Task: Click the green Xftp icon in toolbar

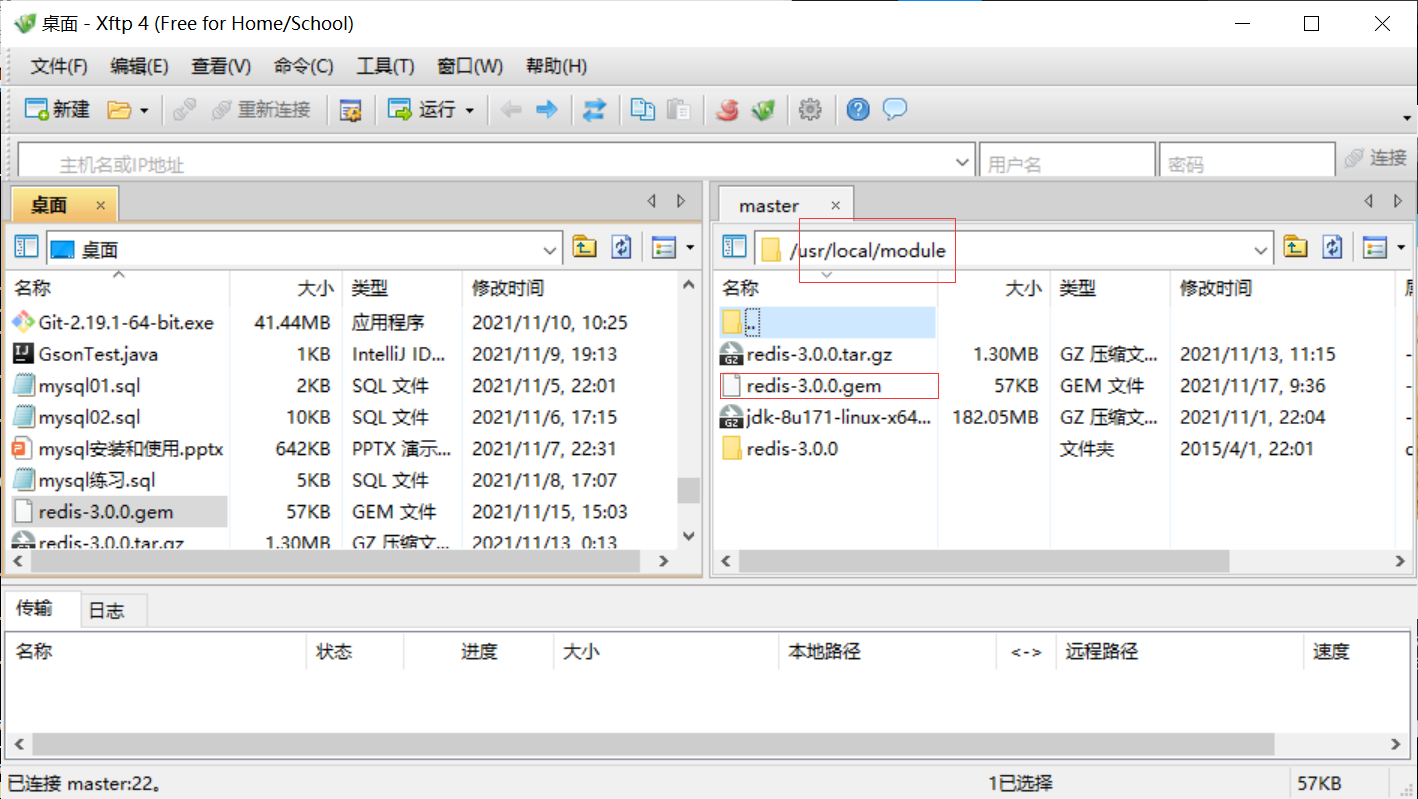Action: tap(763, 110)
